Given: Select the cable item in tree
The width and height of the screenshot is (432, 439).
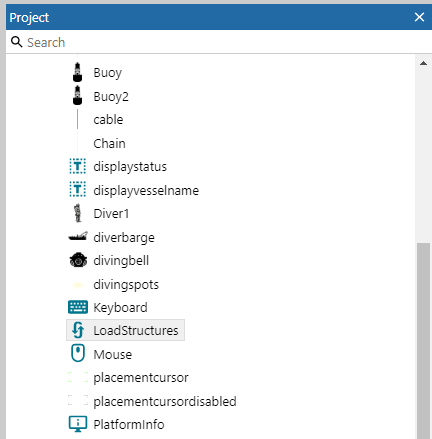Looking at the screenshot, I should point(108,120).
